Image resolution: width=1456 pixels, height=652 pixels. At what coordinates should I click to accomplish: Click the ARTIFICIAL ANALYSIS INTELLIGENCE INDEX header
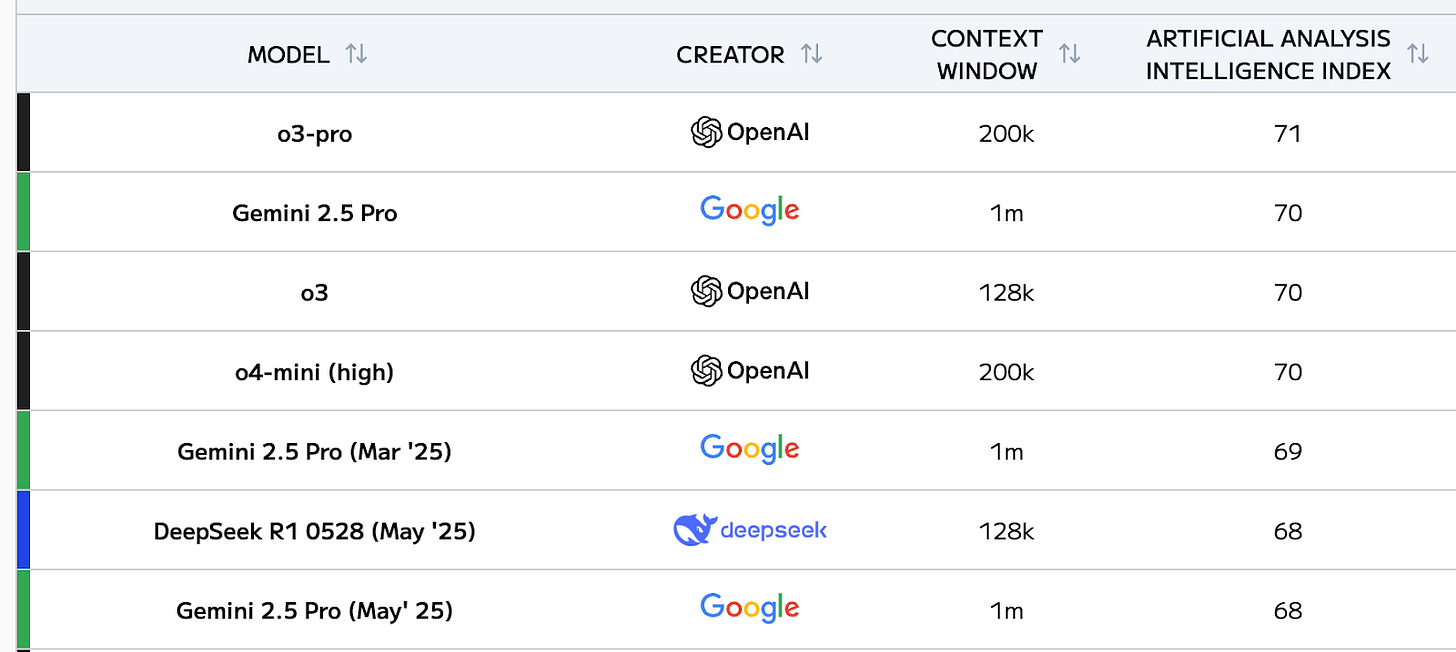coord(1268,55)
